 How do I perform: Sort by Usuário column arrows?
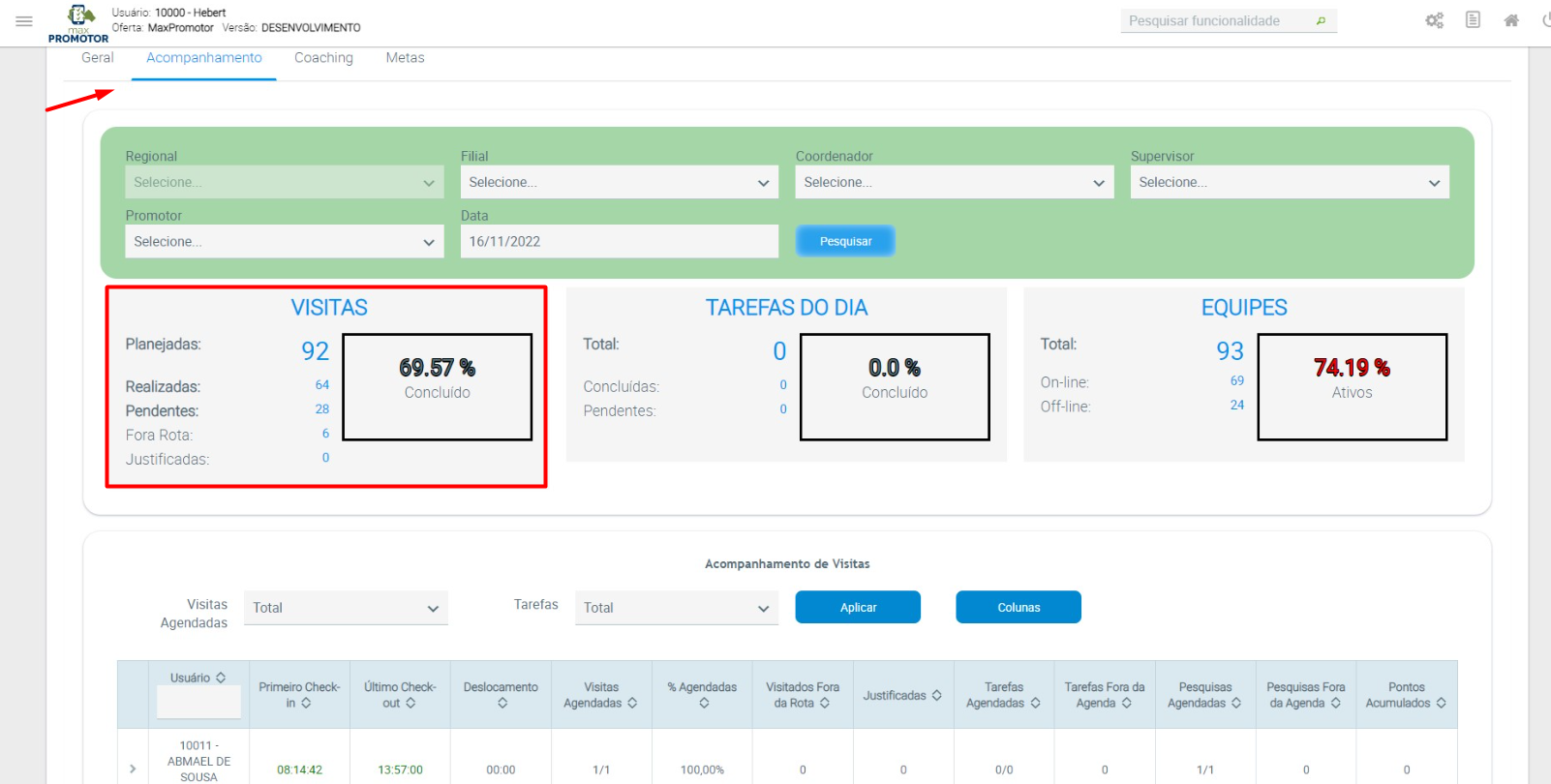tap(221, 678)
